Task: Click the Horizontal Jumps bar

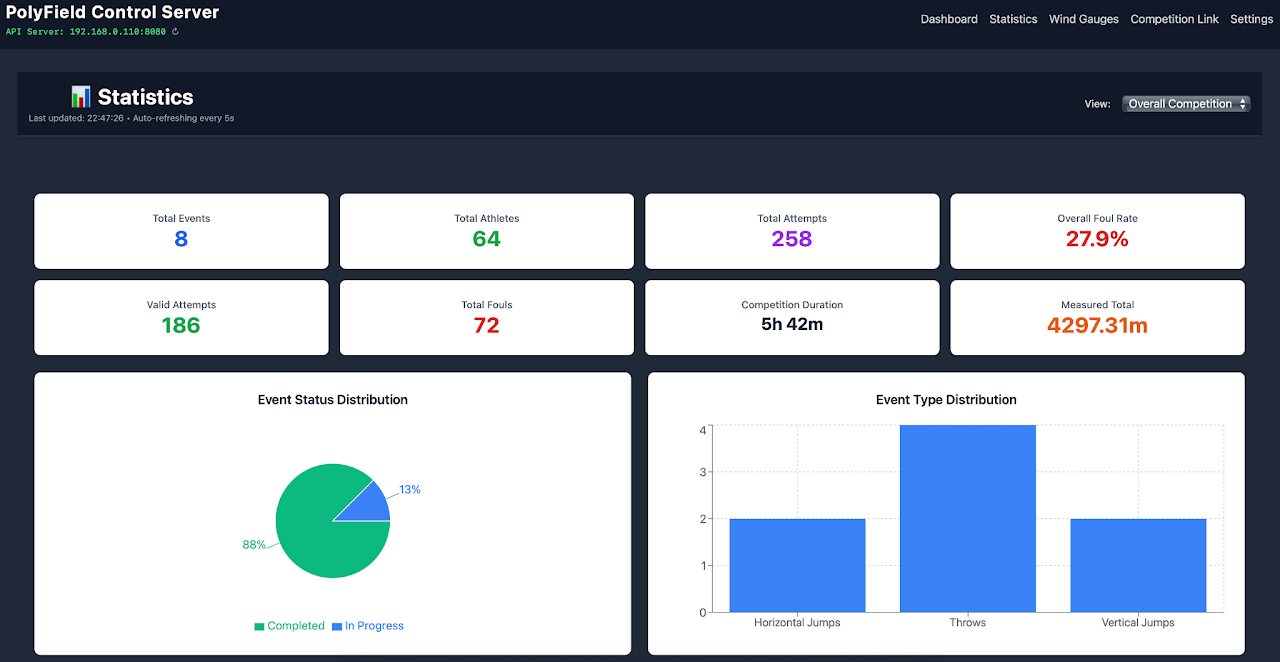Action: pos(797,565)
